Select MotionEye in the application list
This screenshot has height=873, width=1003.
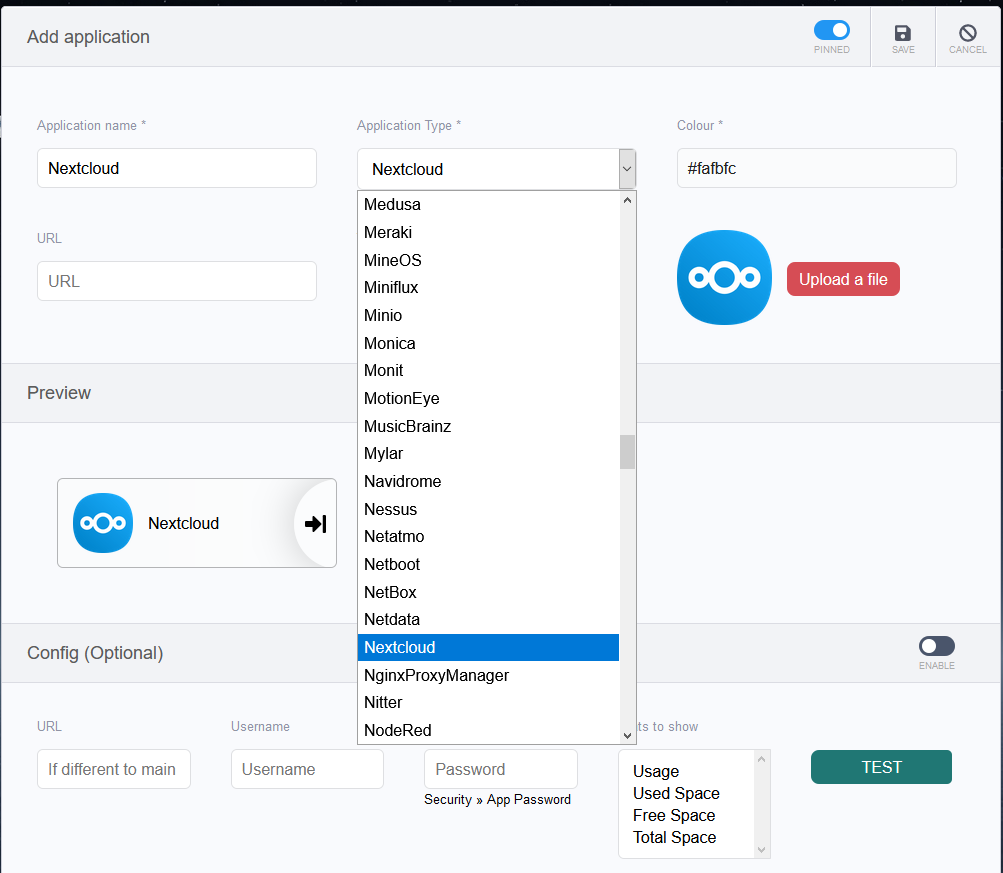[401, 398]
